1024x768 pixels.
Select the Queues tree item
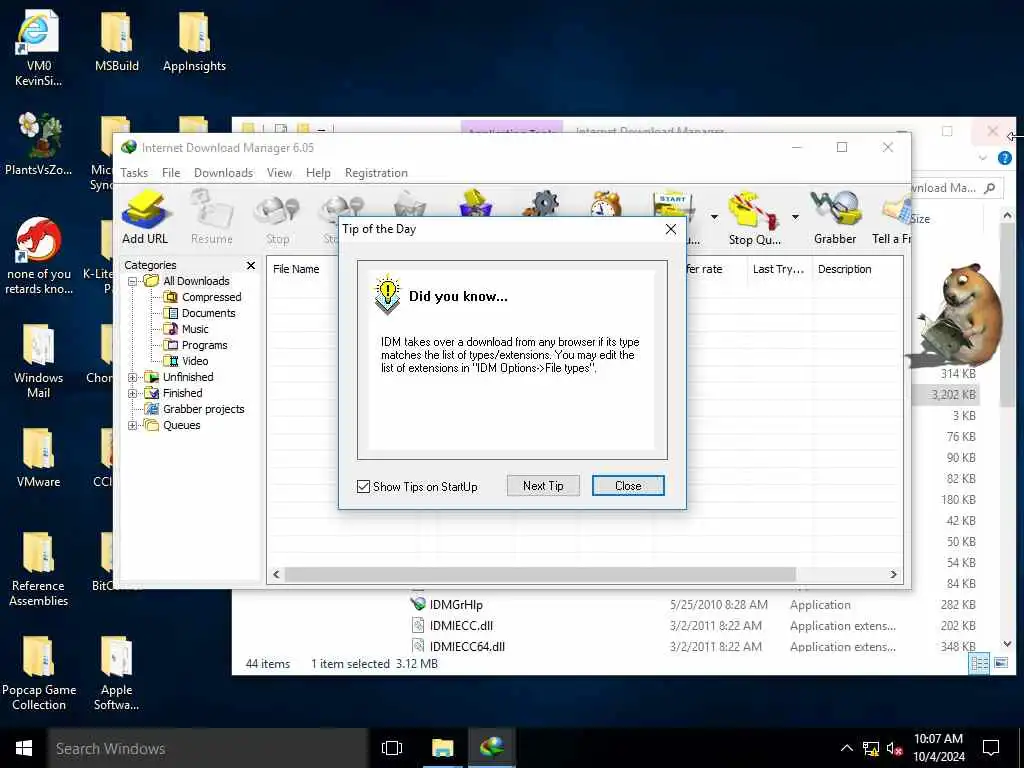point(182,425)
